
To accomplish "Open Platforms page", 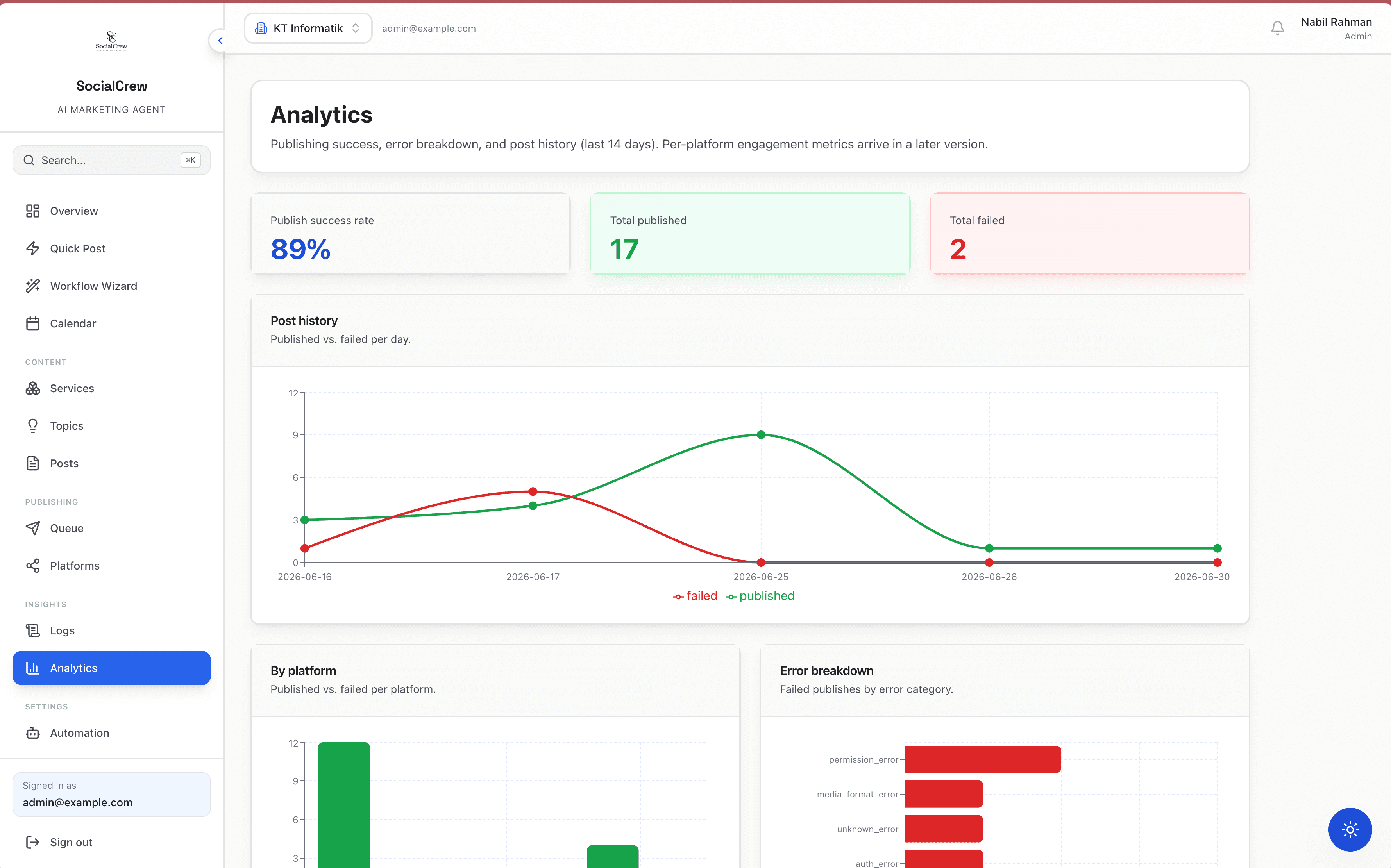I will click(x=111, y=566).
